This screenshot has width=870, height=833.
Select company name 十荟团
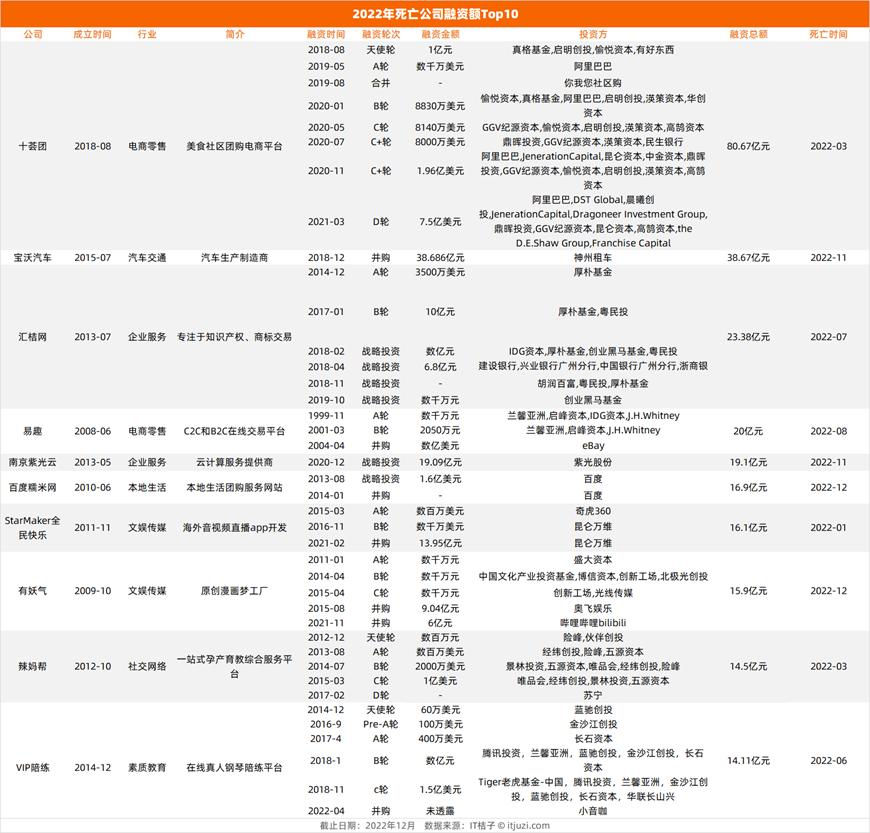click(x=33, y=147)
